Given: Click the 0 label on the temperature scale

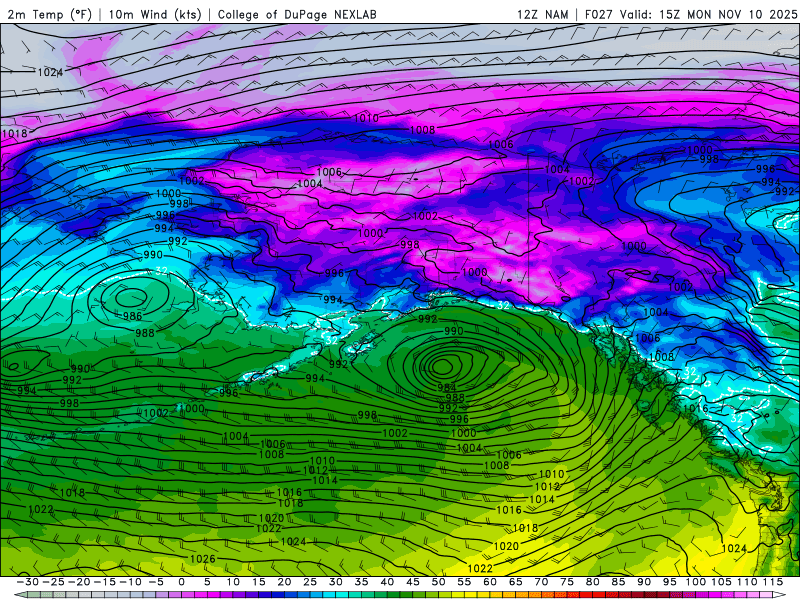Looking at the screenshot, I should (x=182, y=582).
